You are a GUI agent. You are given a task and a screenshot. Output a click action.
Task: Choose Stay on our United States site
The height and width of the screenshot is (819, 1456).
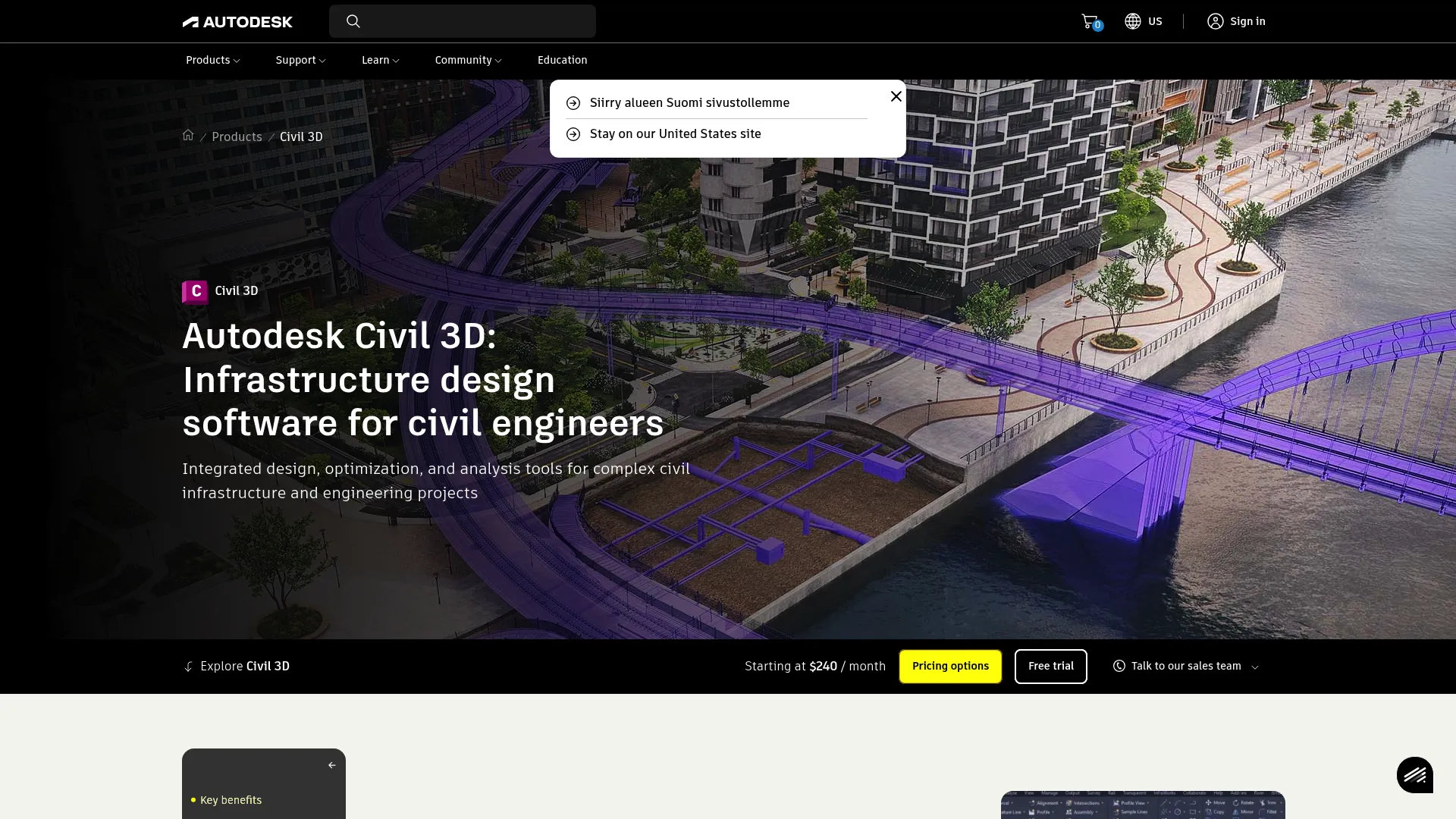coord(675,134)
